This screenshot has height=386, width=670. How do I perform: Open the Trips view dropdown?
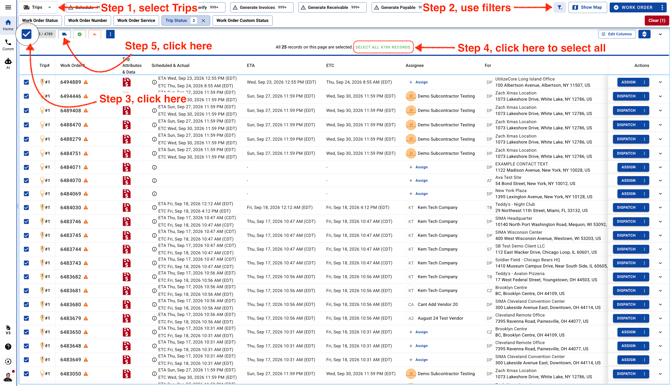point(38,7)
